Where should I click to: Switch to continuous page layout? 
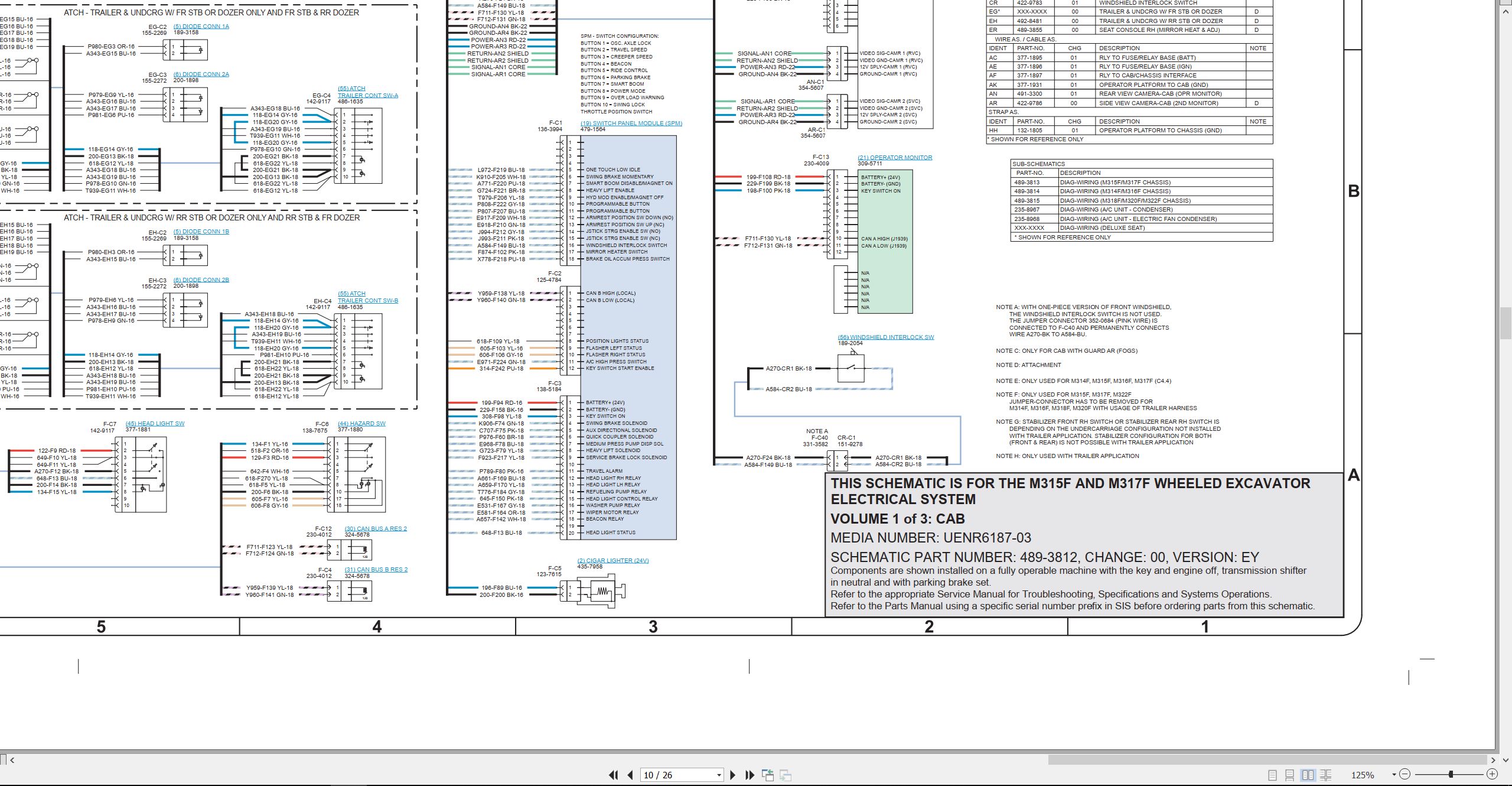click(x=1290, y=775)
